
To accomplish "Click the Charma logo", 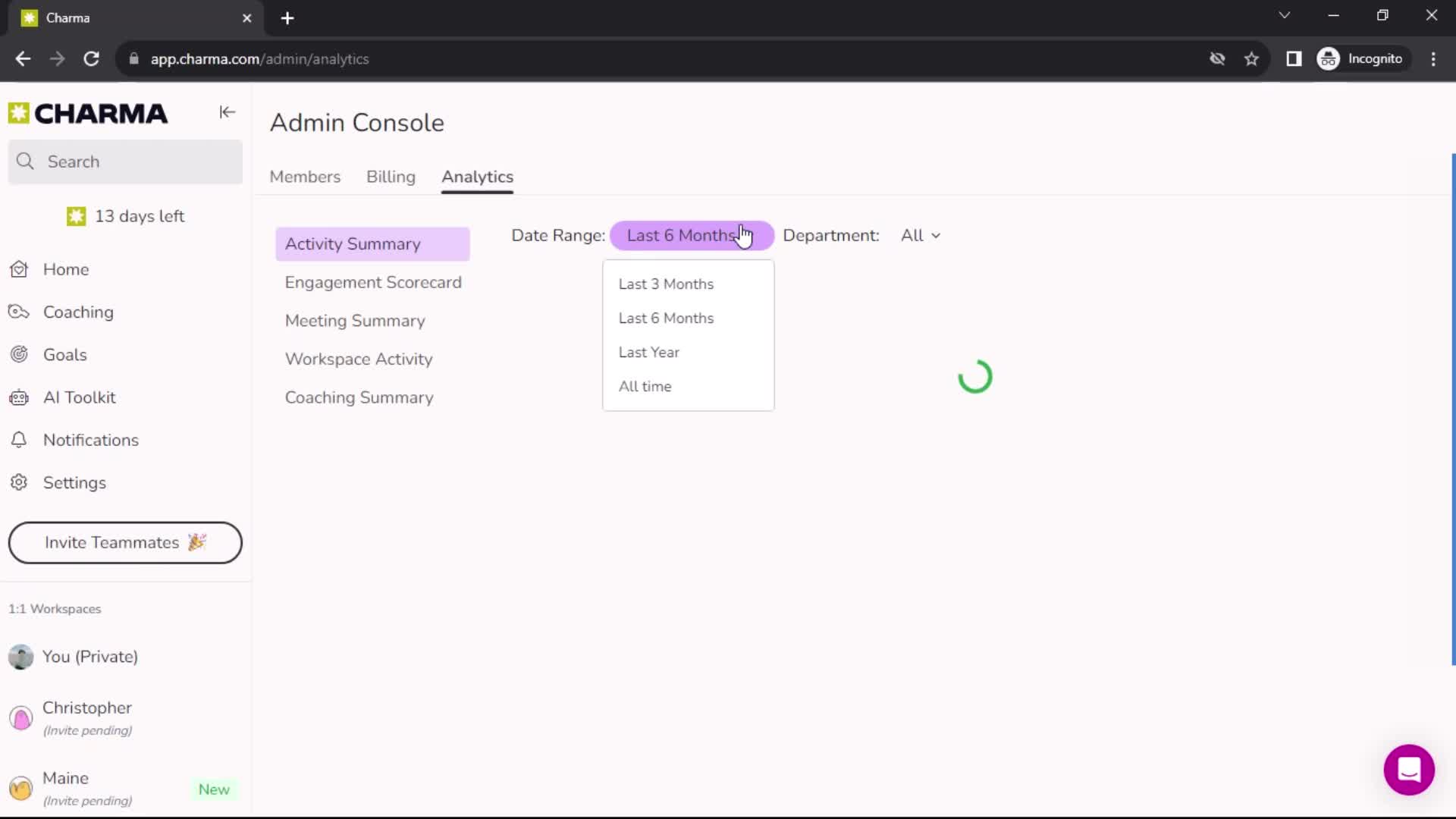I will point(88,114).
